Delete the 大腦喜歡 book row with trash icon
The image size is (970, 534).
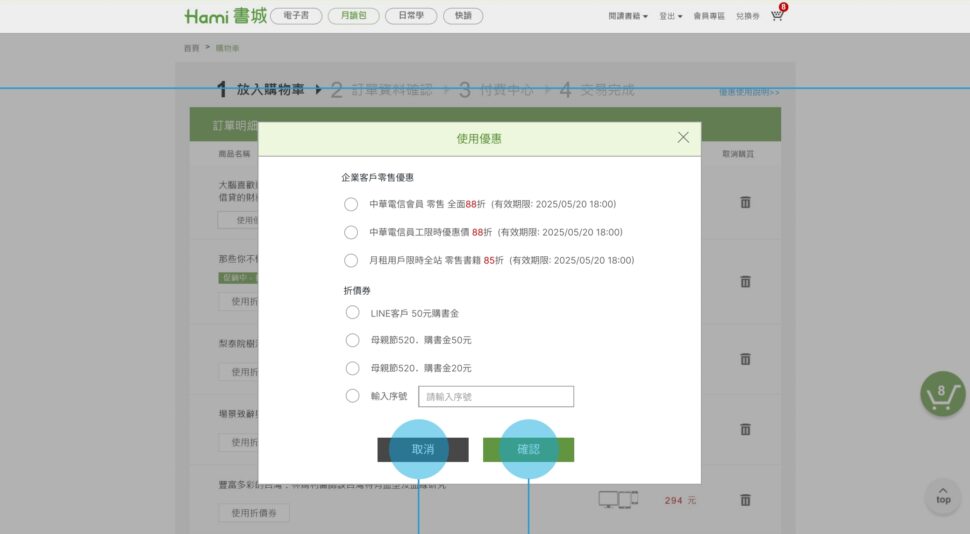[745, 202]
